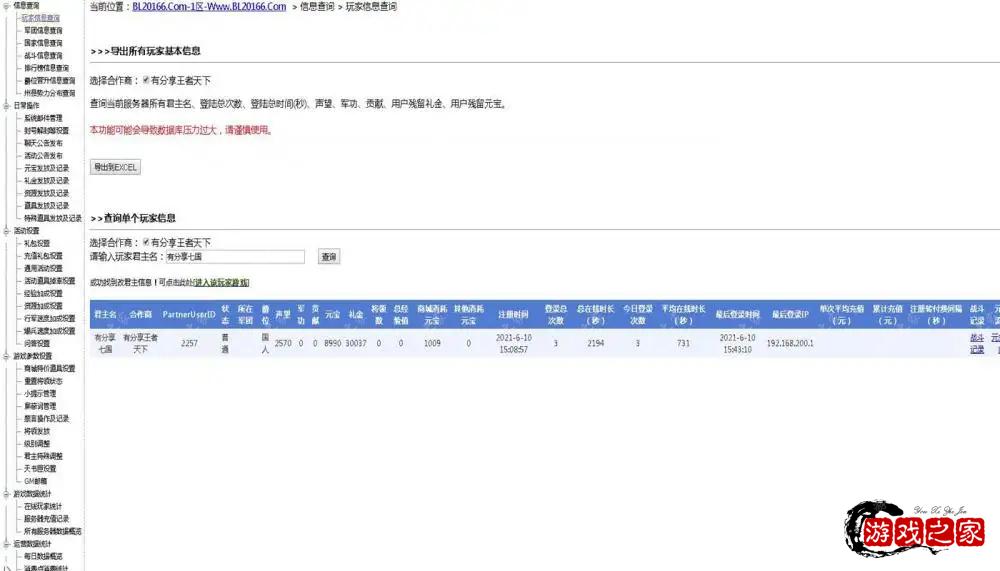Focus the 玩家君主名 input field
This screenshot has height=571, width=1000.
(235, 256)
